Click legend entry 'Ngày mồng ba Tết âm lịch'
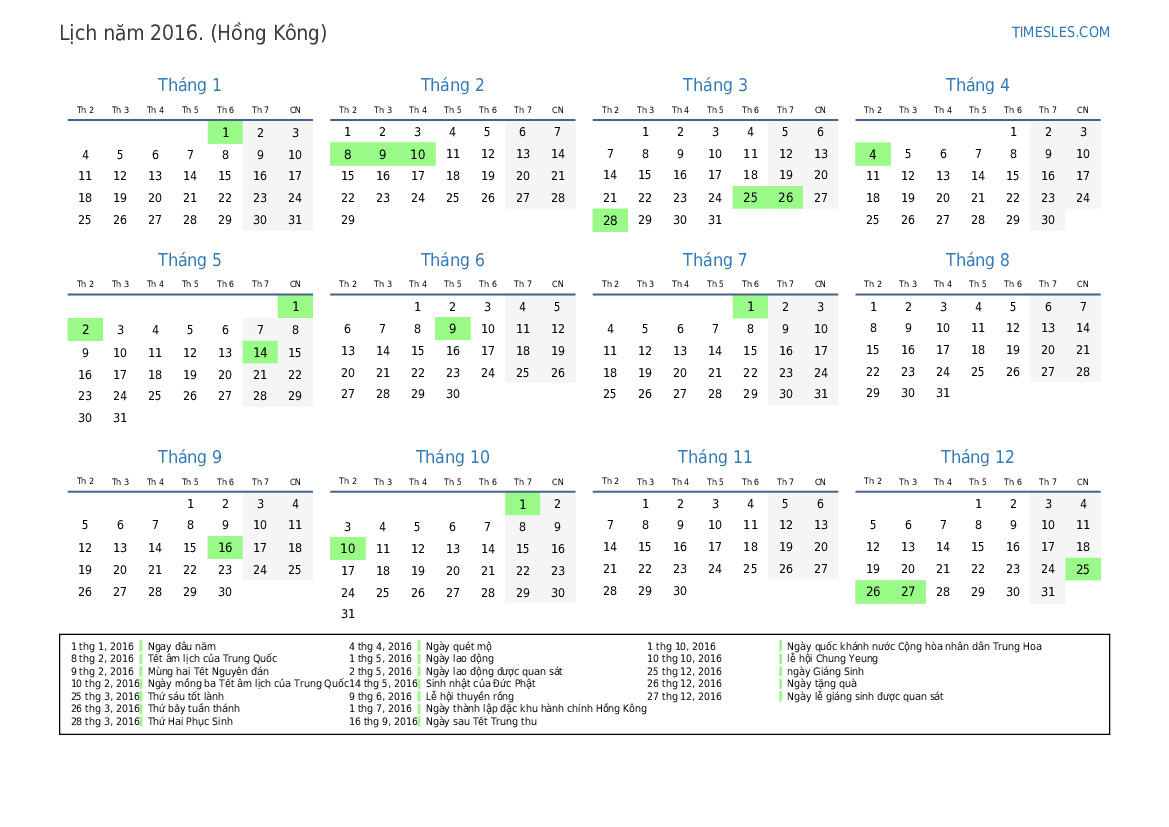 [248, 684]
